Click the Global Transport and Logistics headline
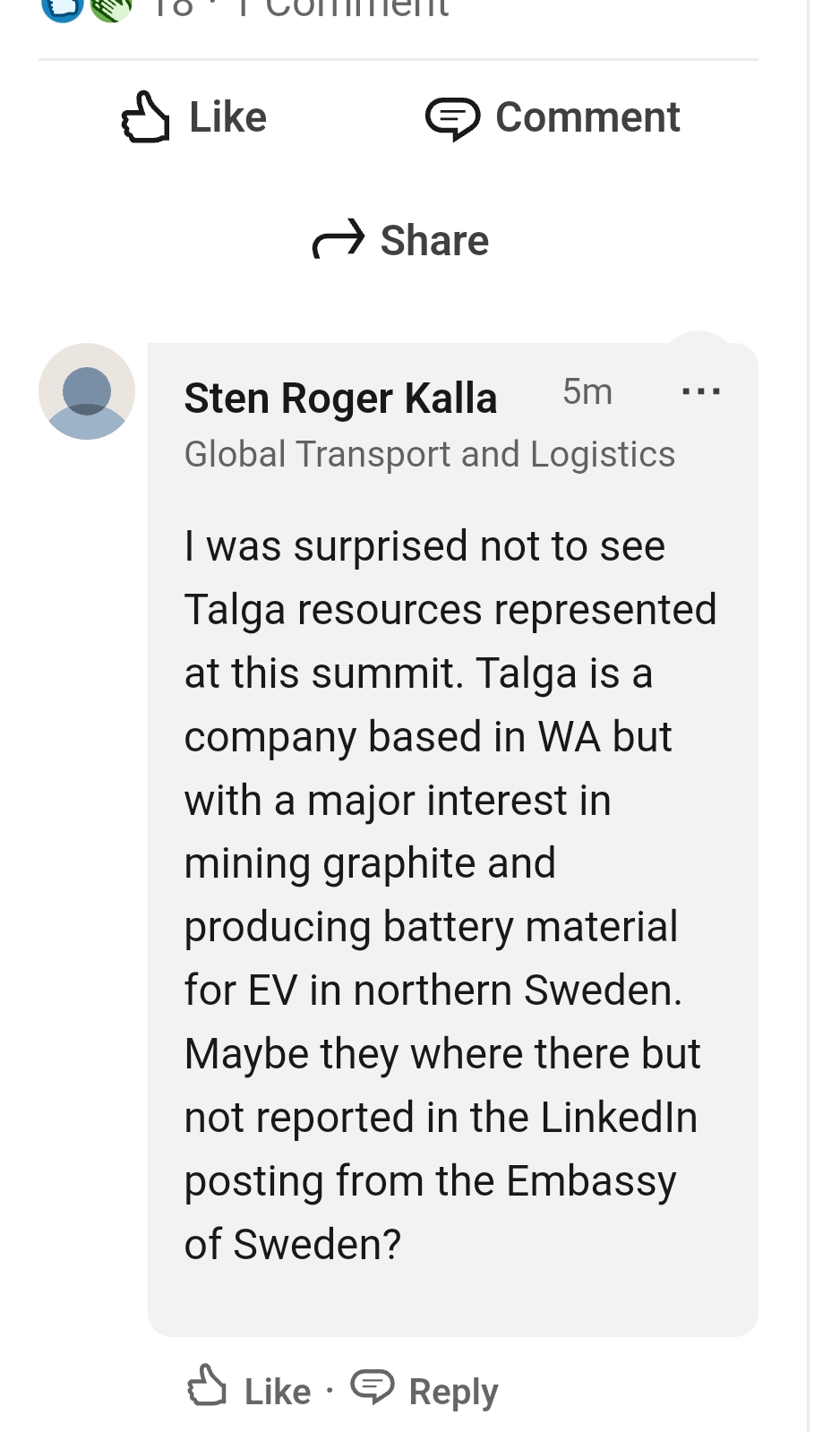Screen dimensions: 840x1432 [x=430, y=454]
